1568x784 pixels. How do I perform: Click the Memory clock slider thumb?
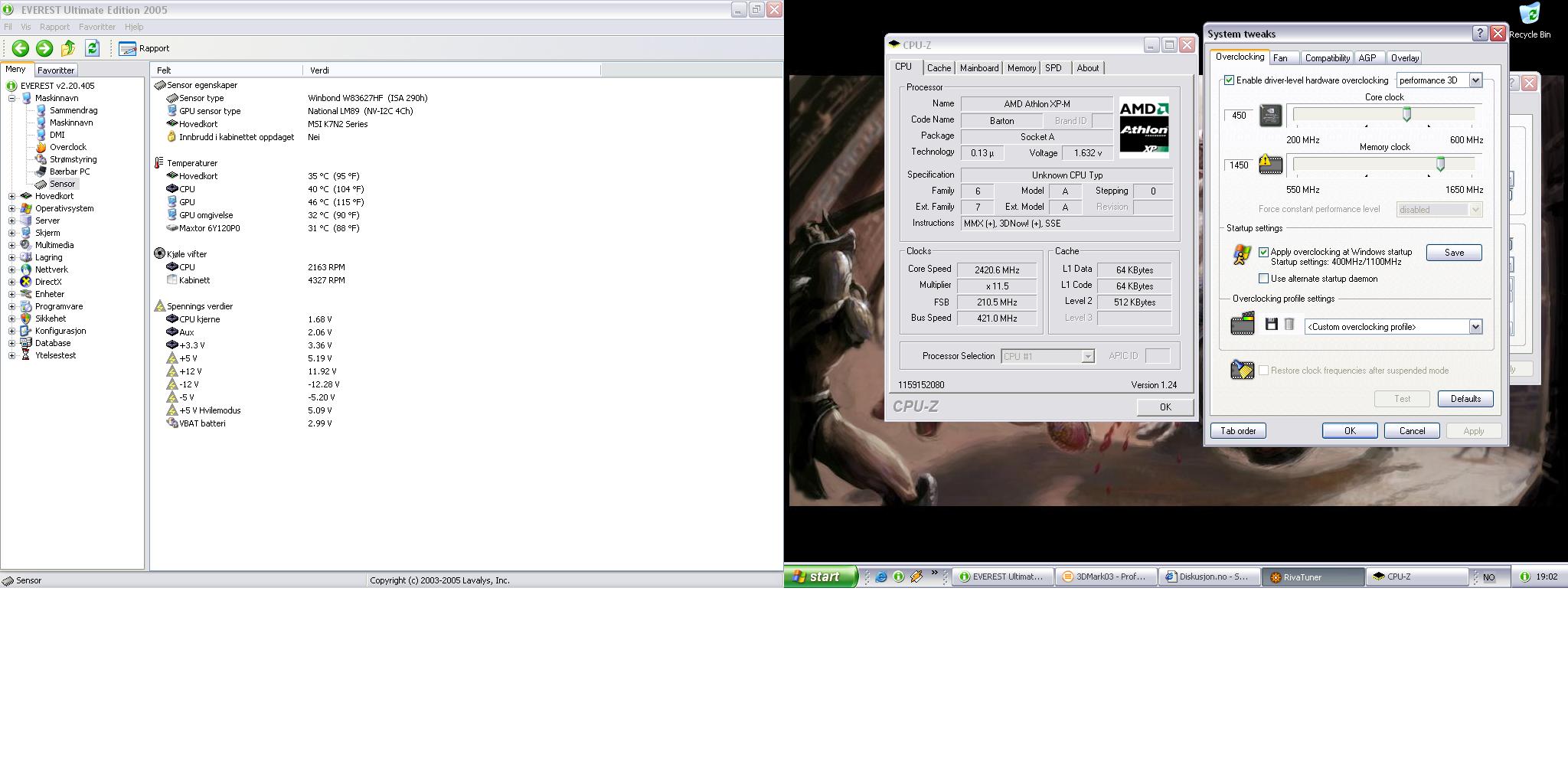[1440, 165]
